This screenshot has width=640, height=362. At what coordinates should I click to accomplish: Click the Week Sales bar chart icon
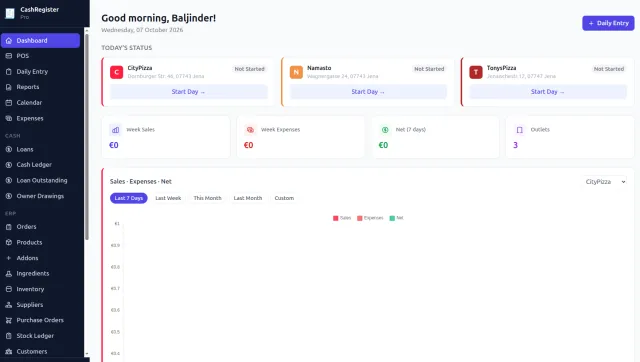click(x=116, y=130)
